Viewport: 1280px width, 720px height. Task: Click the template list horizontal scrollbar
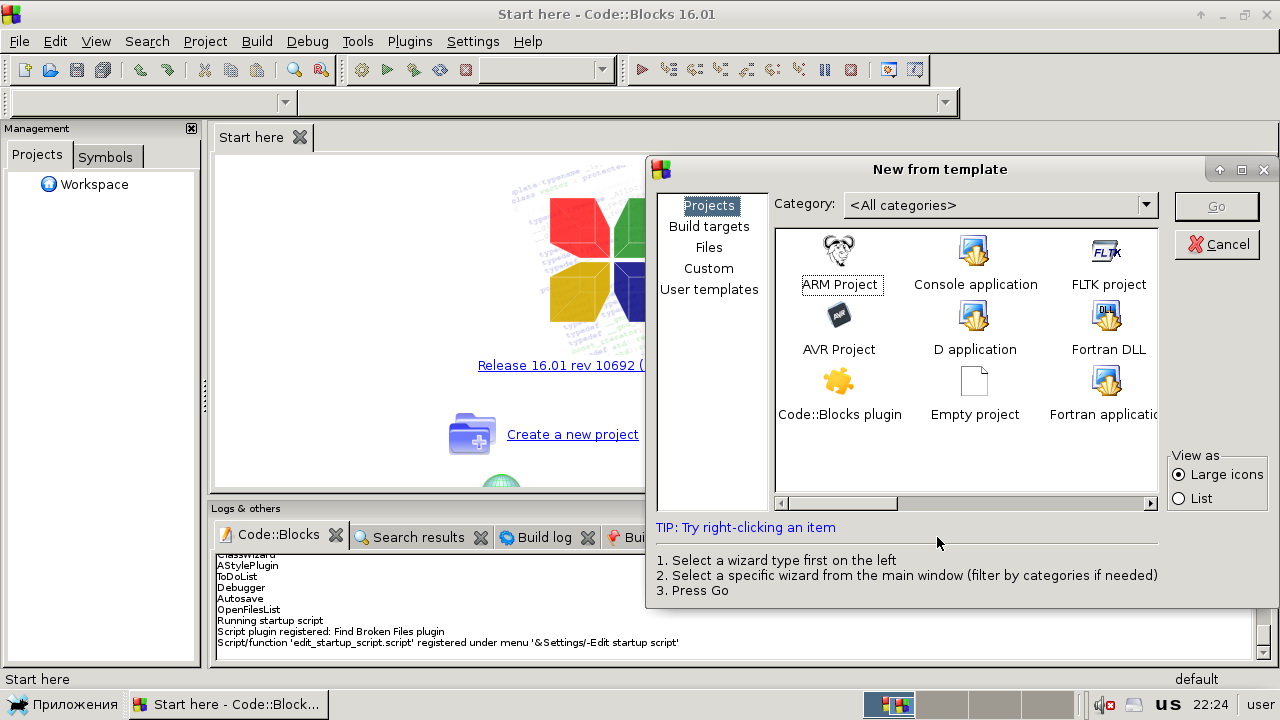pyautogui.click(x=966, y=503)
